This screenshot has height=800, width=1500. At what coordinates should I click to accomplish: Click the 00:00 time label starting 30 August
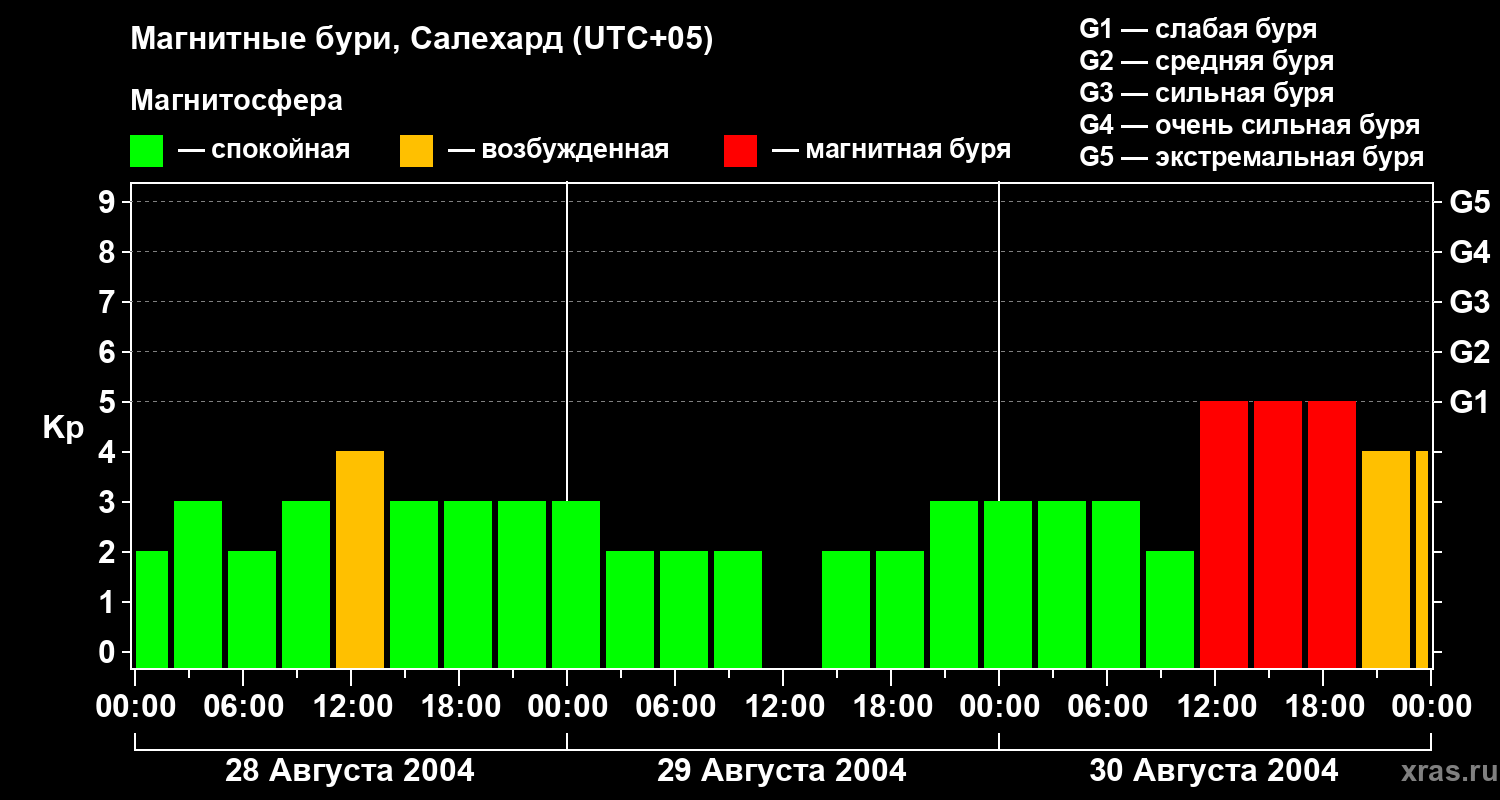(x=1000, y=707)
